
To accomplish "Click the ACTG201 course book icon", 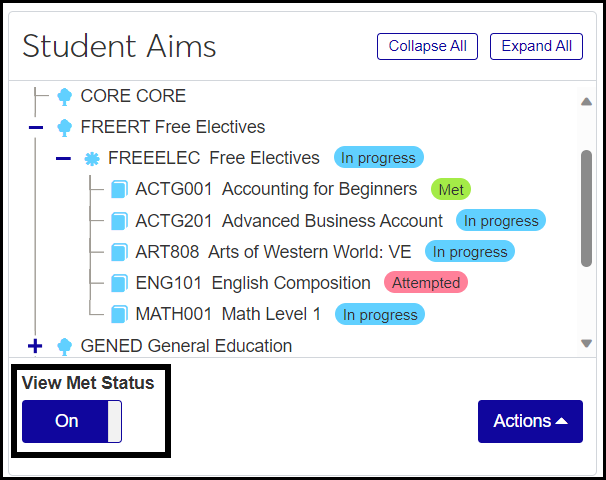I will coord(120,221).
